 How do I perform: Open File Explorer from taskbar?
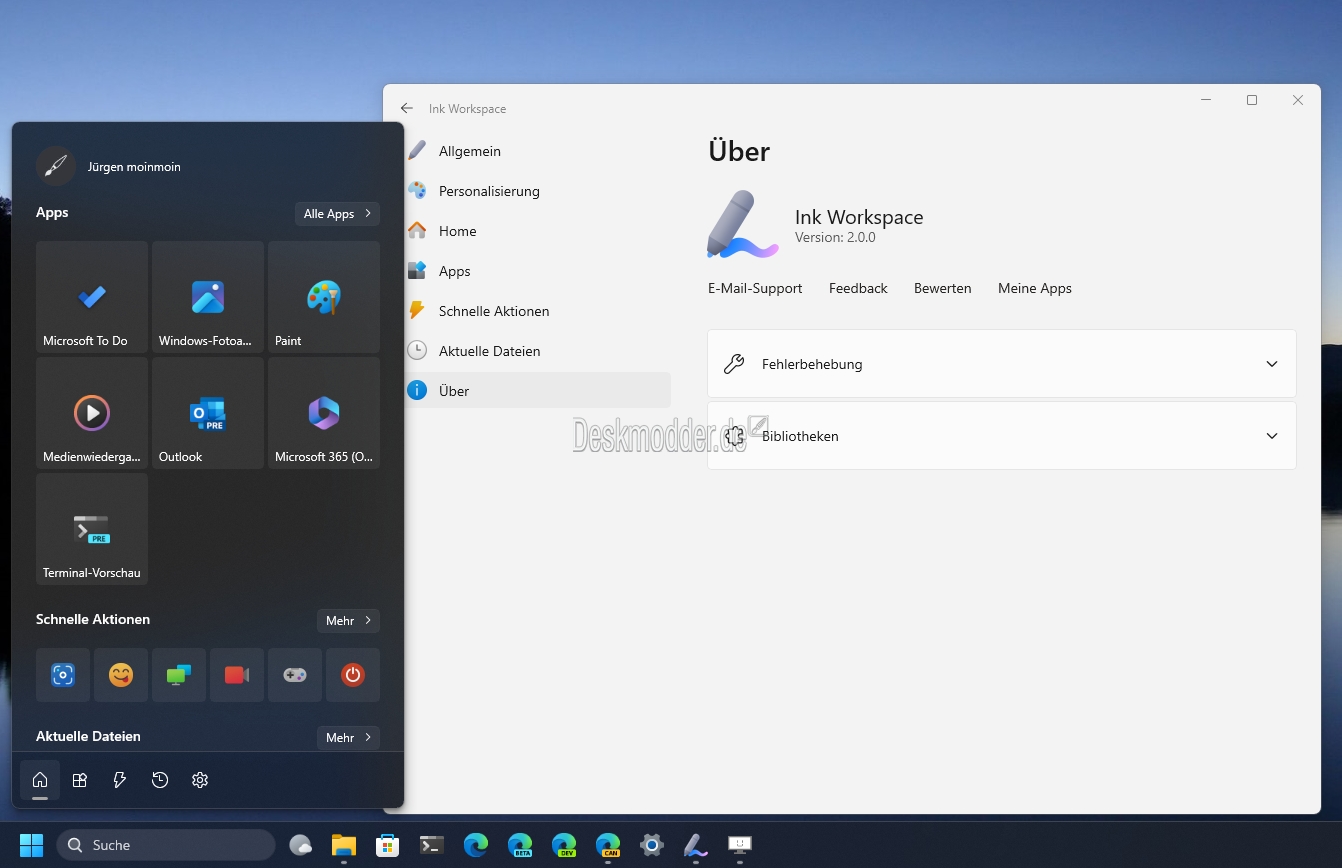[x=344, y=845]
